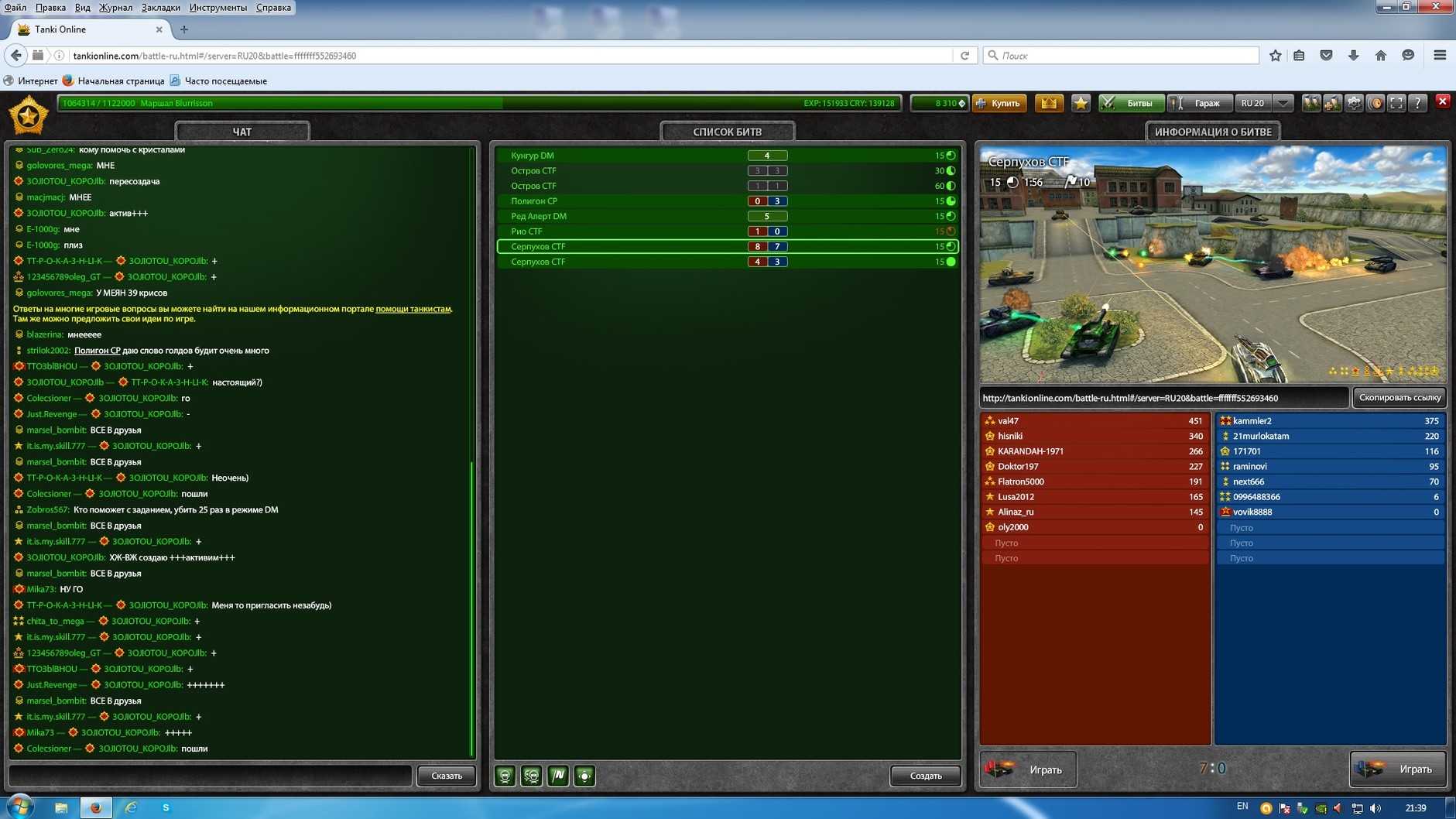
Task: Open the premium crown icon
Action: (1049, 103)
